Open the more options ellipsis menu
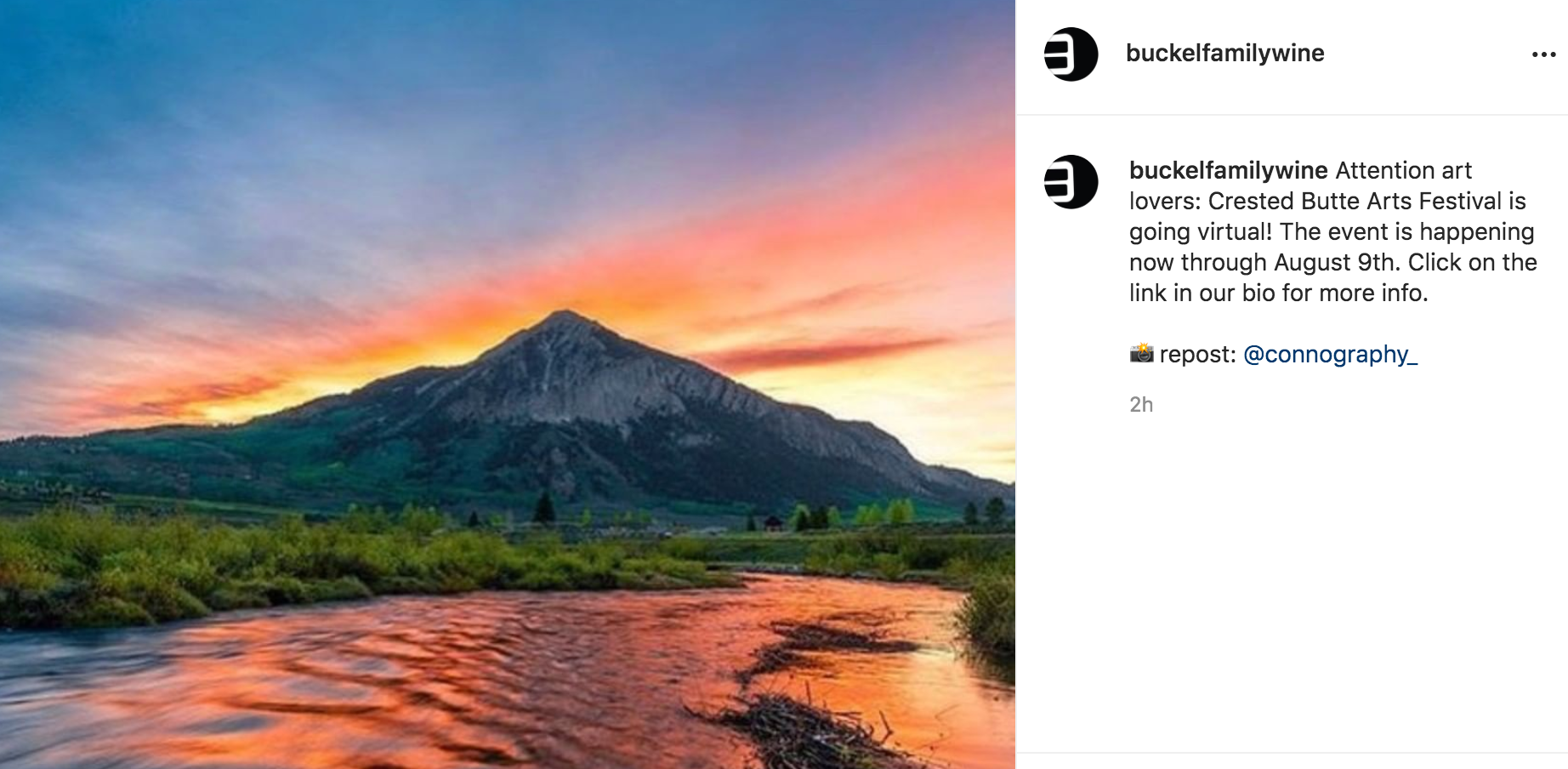 (1543, 54)
